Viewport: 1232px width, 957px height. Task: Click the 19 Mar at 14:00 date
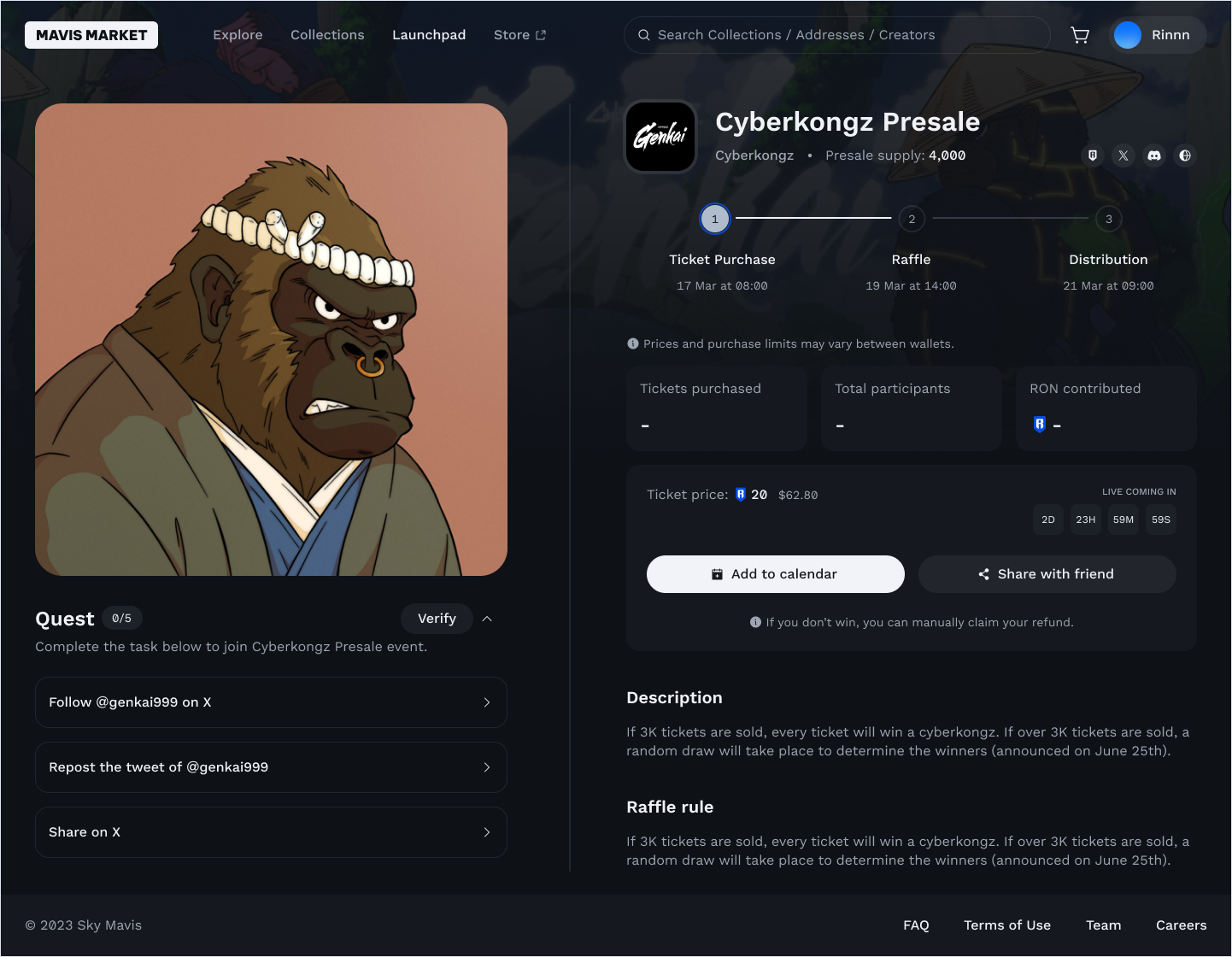(911, 286)
